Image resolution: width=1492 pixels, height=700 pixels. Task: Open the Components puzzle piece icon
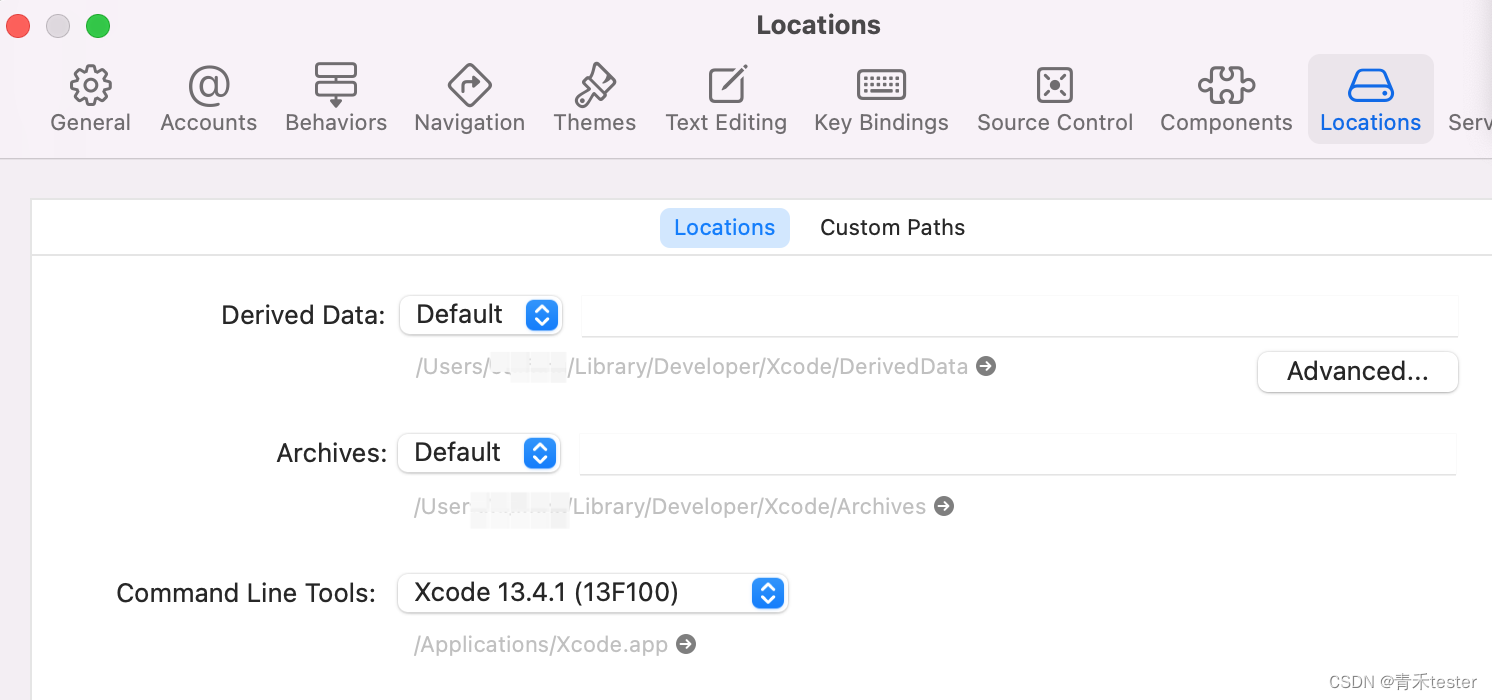point(1226,85)
